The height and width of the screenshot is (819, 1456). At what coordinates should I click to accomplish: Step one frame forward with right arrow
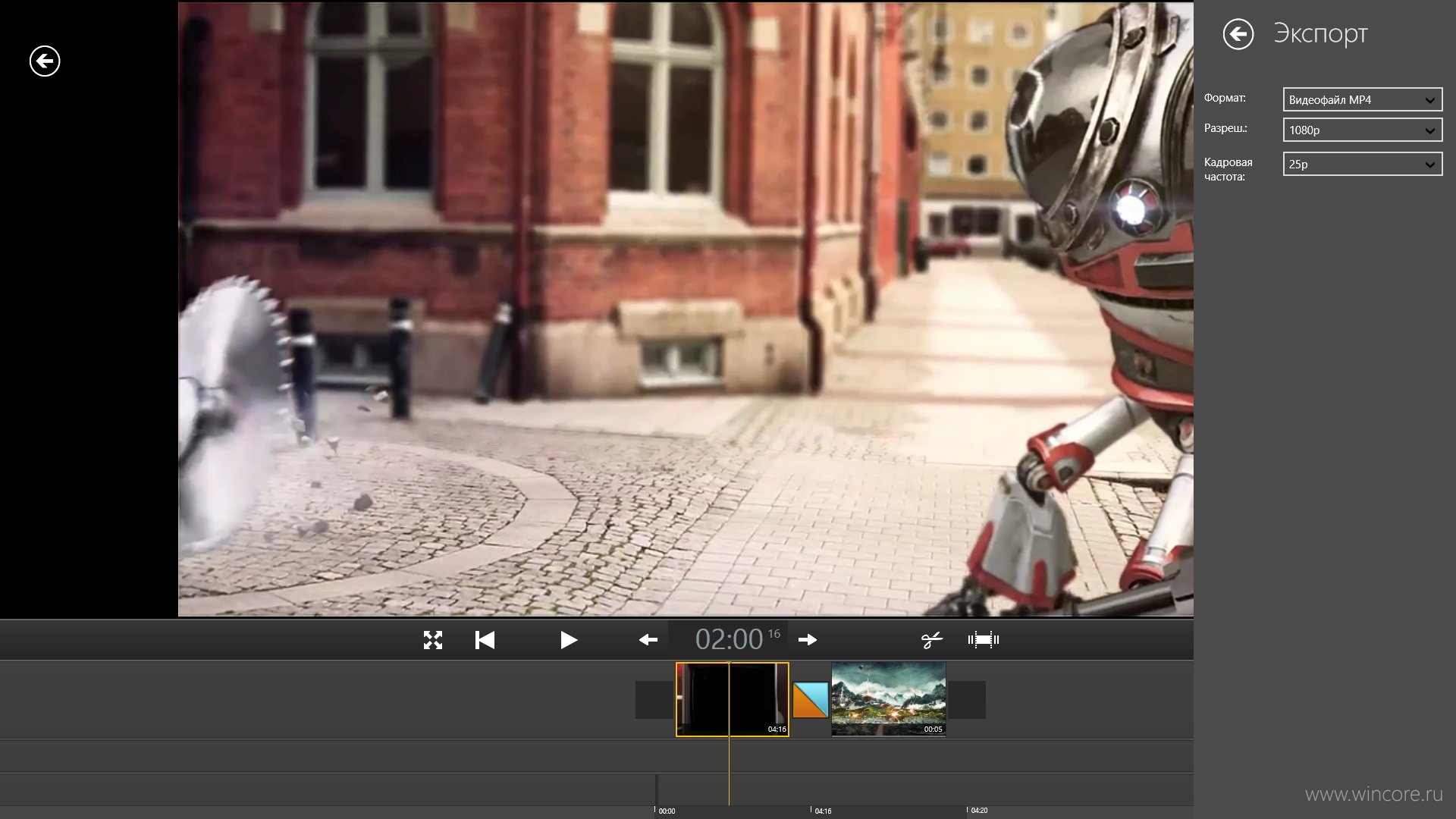click(808, 640)
